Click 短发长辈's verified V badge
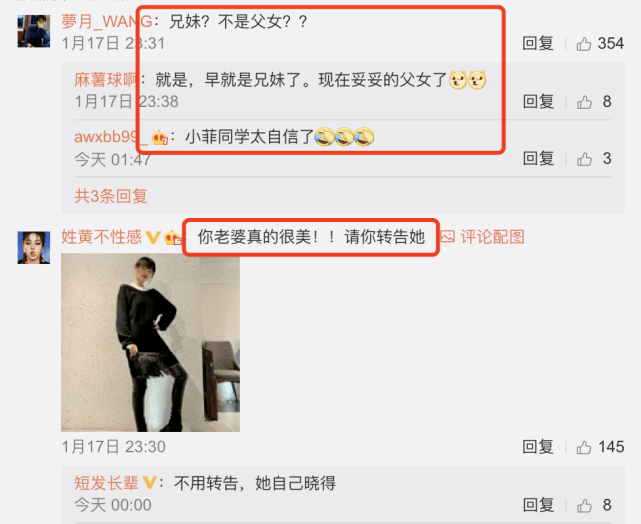Image resolution: width=641 pixels, height=524 pixels. point(149,483)
